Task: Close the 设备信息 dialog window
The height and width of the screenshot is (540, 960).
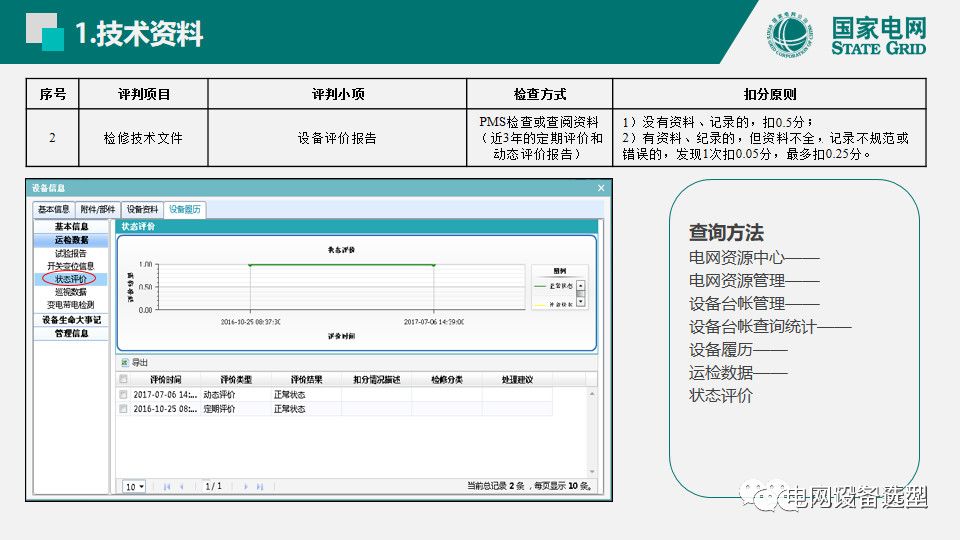Action: (601, 188)
